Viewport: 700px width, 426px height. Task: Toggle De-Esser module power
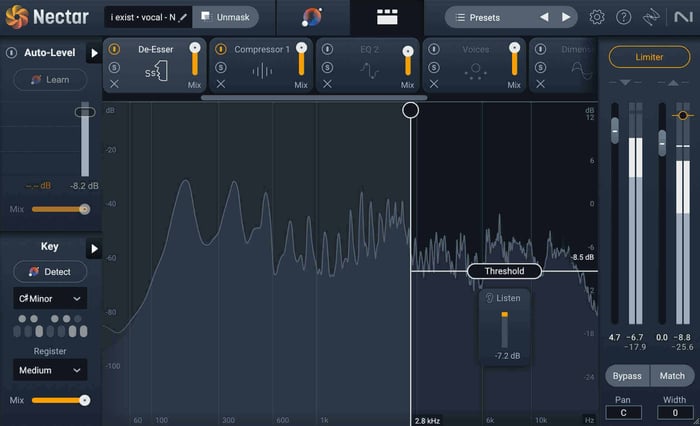tap(114, 49)
